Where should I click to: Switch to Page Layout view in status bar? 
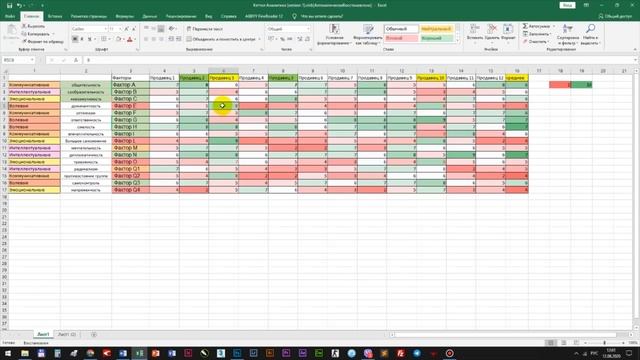564,343
